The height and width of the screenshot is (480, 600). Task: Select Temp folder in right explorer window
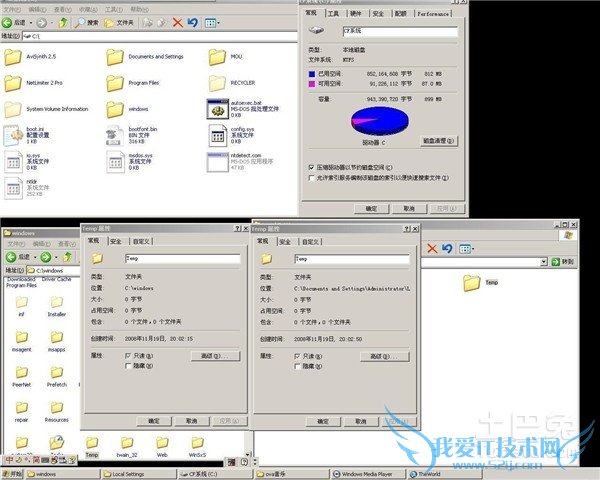pyautogui.click(x=471, y=283)
